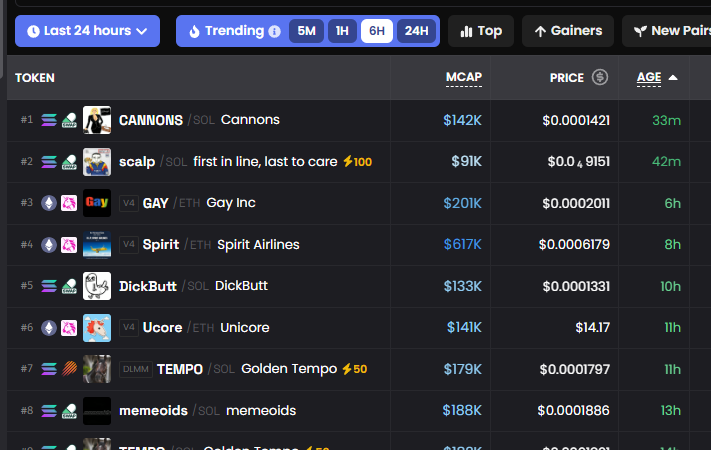711x450 pixels.
Task: Open the Top filter
Action: tap(481, 31)
